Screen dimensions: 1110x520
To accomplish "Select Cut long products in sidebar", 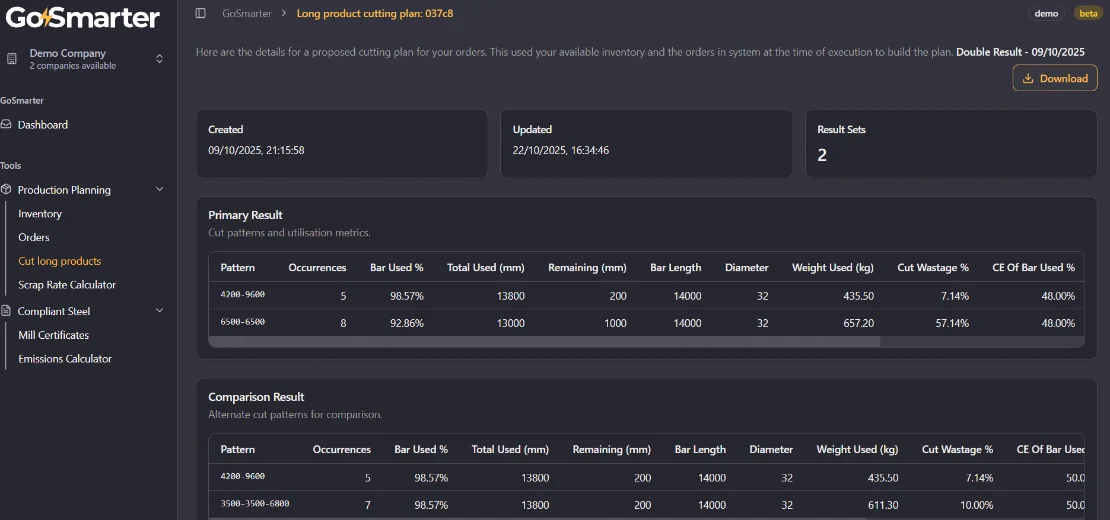I will pyautogui.click(x=59, y=261).
